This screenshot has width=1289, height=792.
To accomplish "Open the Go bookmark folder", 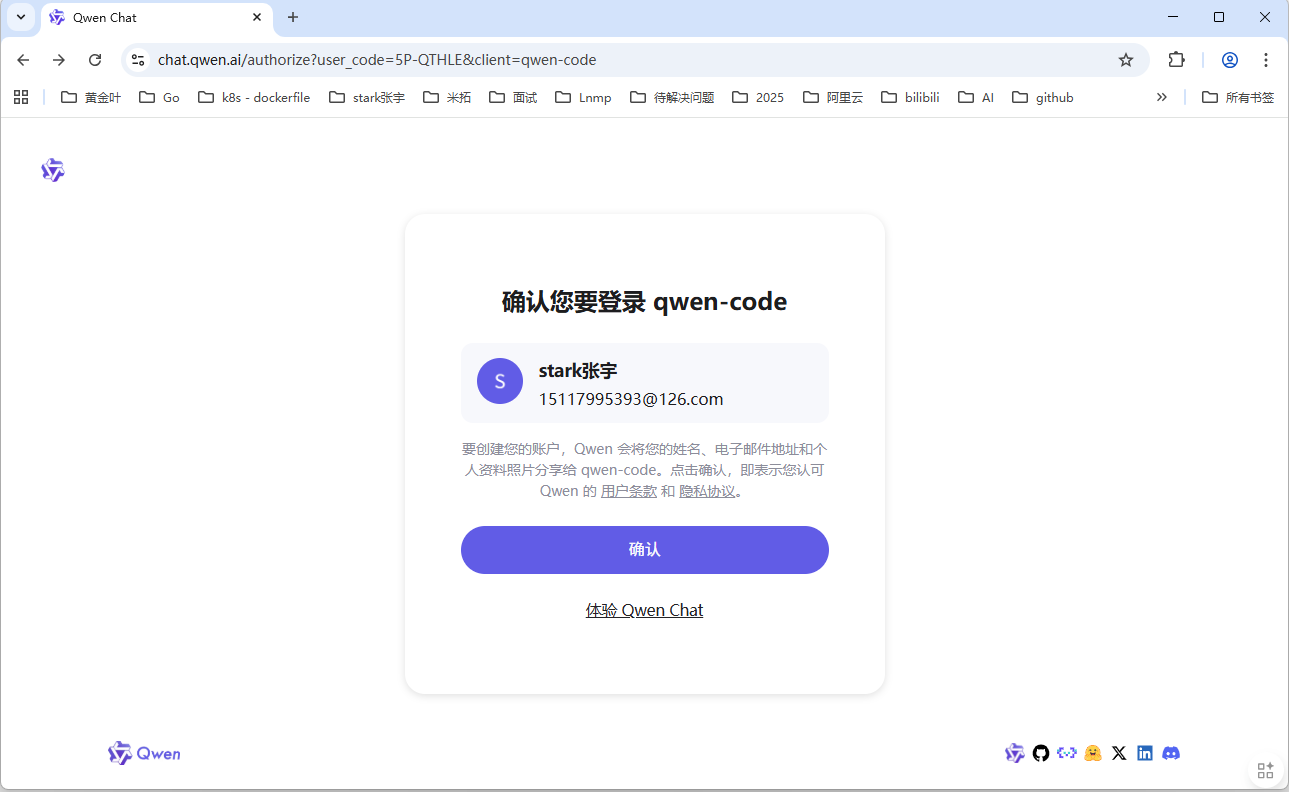I will (x=159, y=97).
